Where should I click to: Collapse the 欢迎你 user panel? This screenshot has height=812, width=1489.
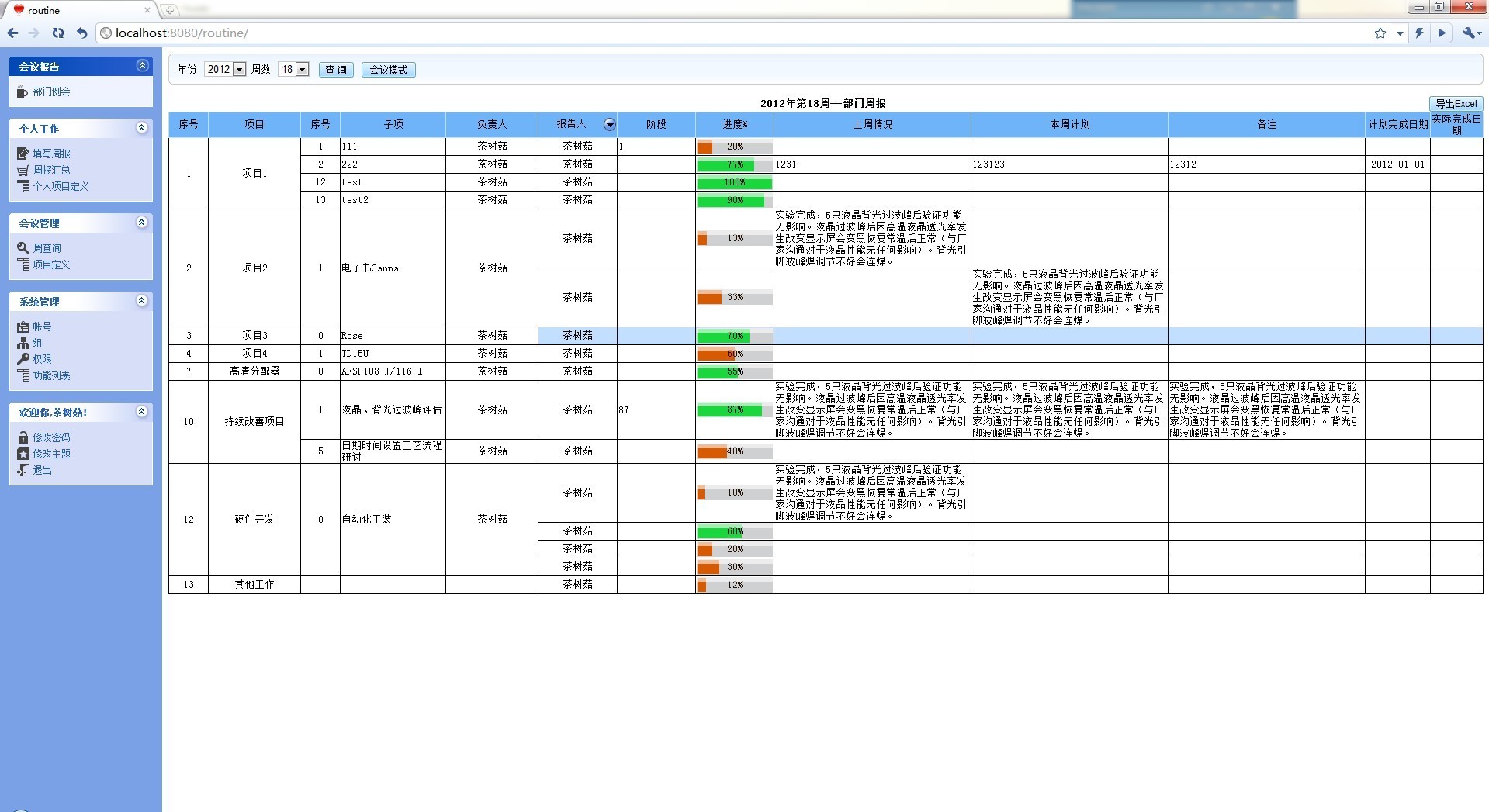pyautogui.click(x=142, y=412)
